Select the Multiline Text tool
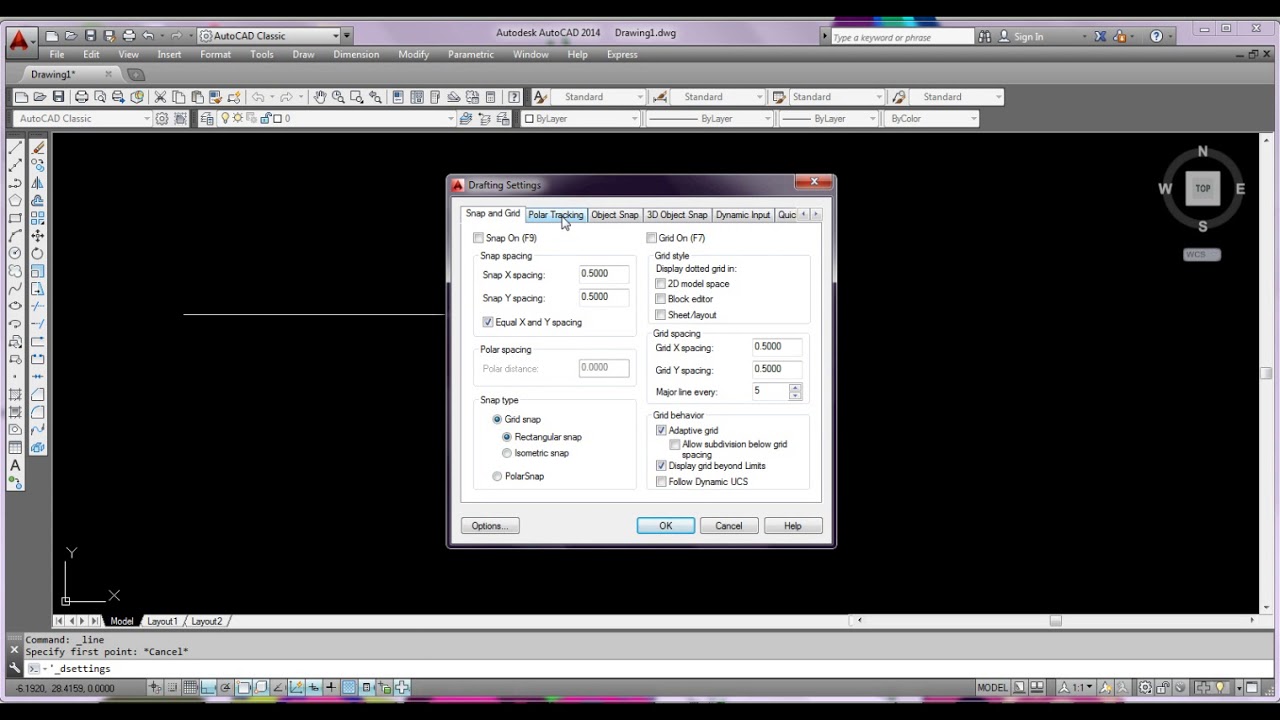 pos(15,465)
